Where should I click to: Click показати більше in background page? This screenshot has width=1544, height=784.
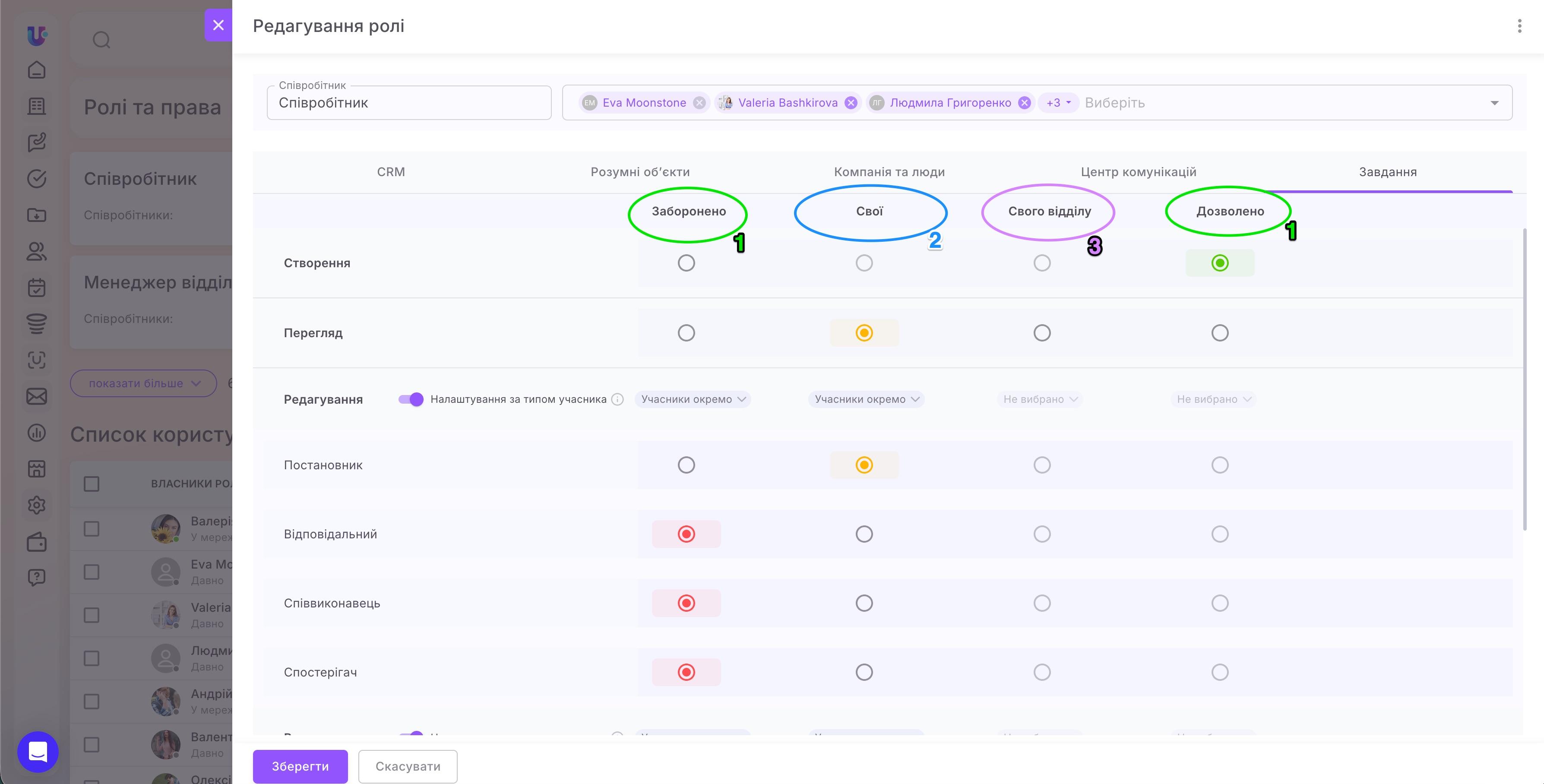pyautogui.click(x=143, y=383)
